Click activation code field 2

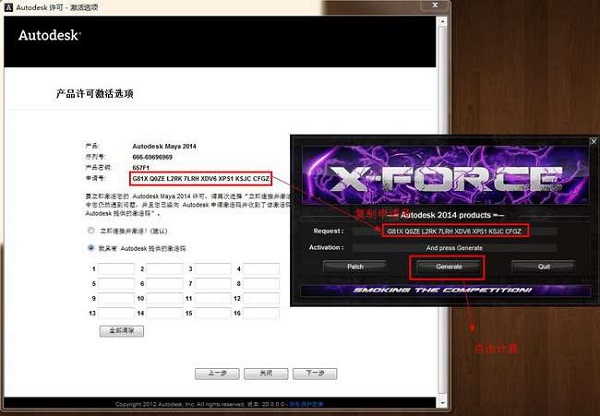point(165,269)
